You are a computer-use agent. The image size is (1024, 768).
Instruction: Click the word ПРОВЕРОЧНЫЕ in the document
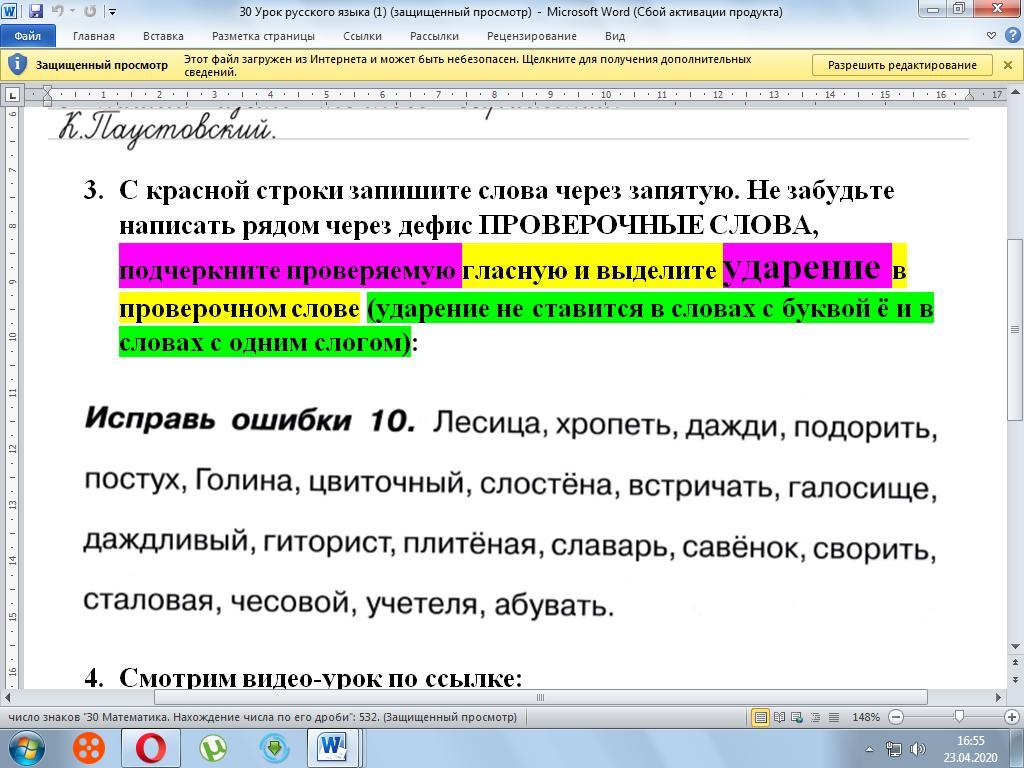(x=591, y=225)
